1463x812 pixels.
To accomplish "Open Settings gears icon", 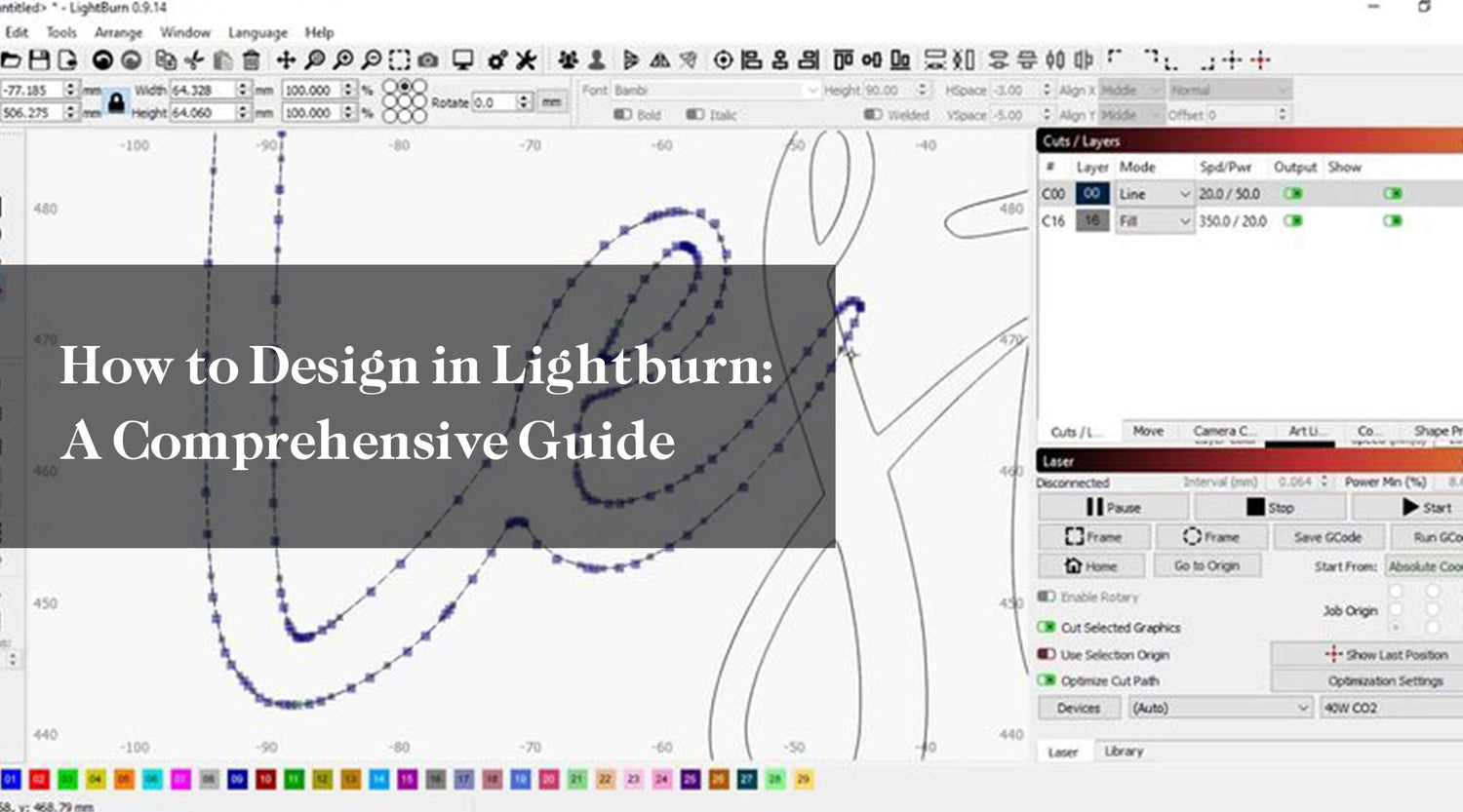I will coord(497,60).
